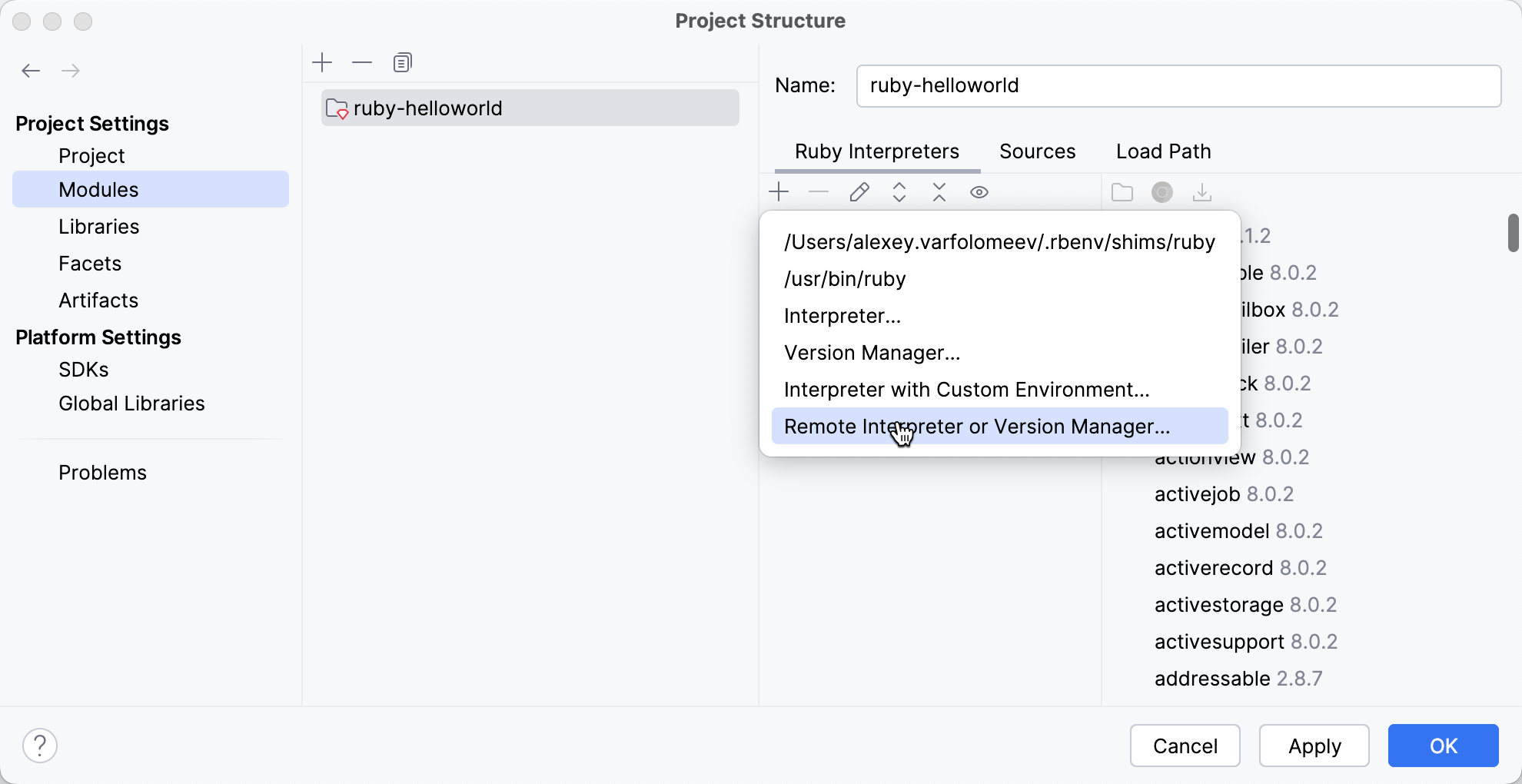The height and width of the screenshot is (784, 1522).
Task: Click the add module plus icon
Action: 323,62
